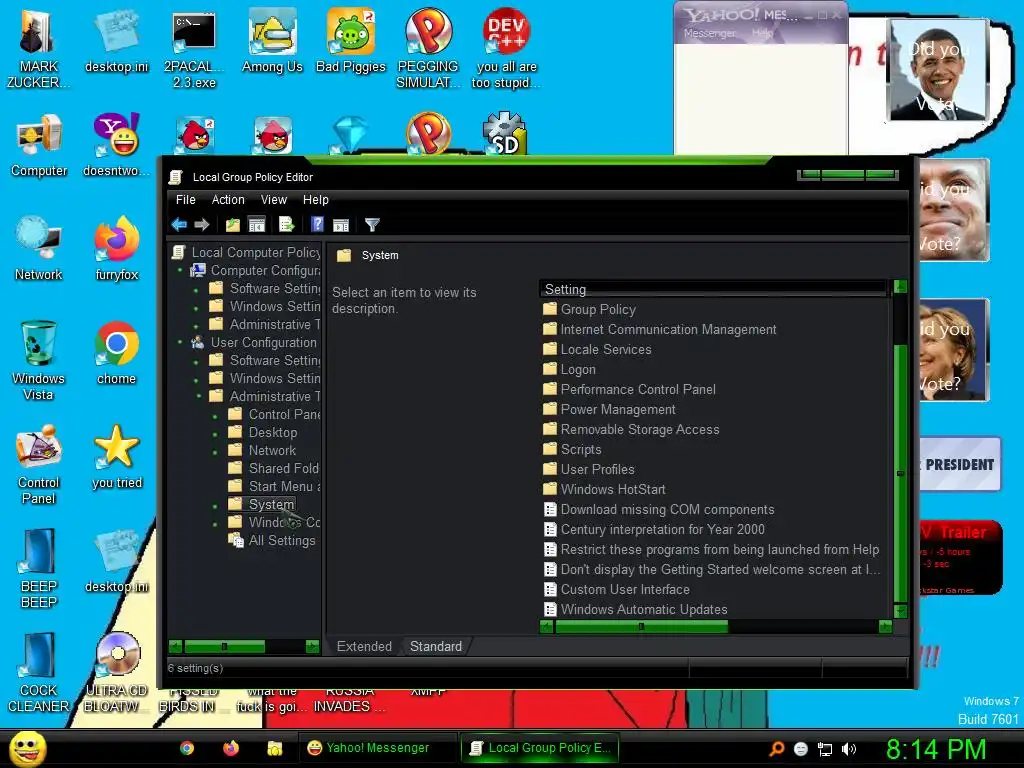Go up one level with folder-arrow icon
Screen dimensions: 1024x768
pyautogui.click(x=232, y=225)
